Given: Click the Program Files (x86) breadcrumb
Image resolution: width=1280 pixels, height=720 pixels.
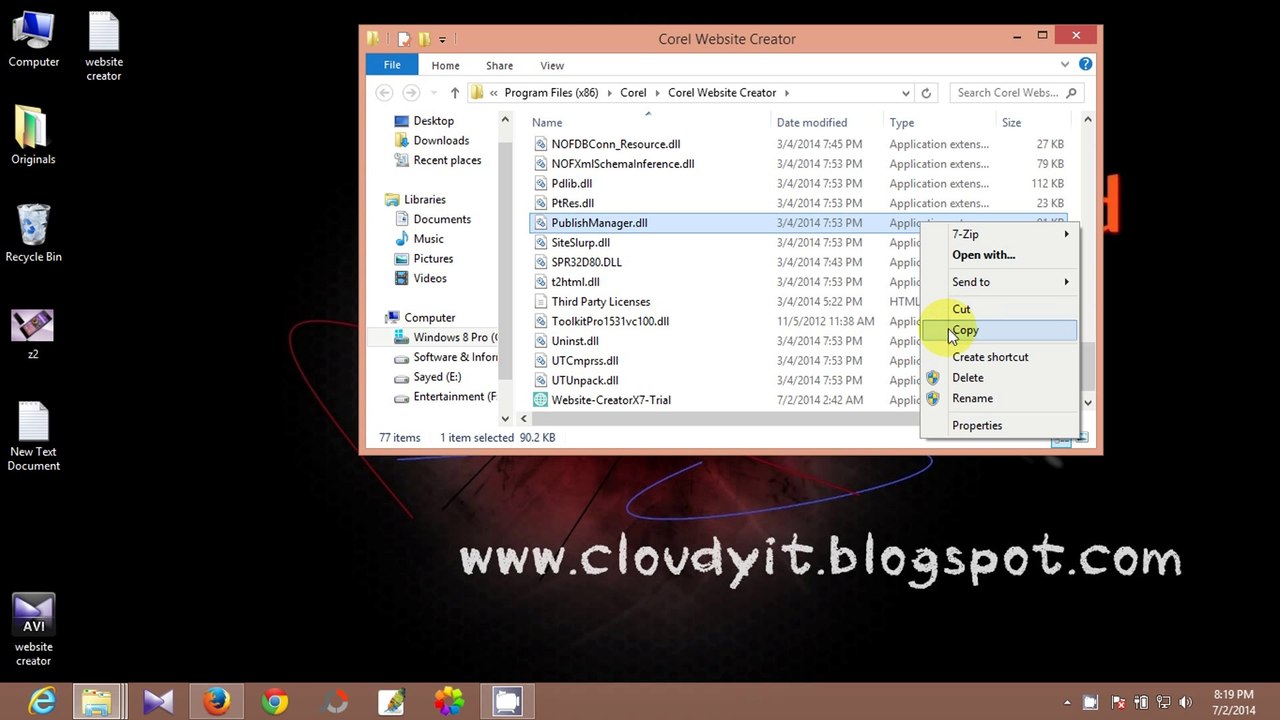Looking at the screenshot, I should pyautogui.click(x=551, y=93).
